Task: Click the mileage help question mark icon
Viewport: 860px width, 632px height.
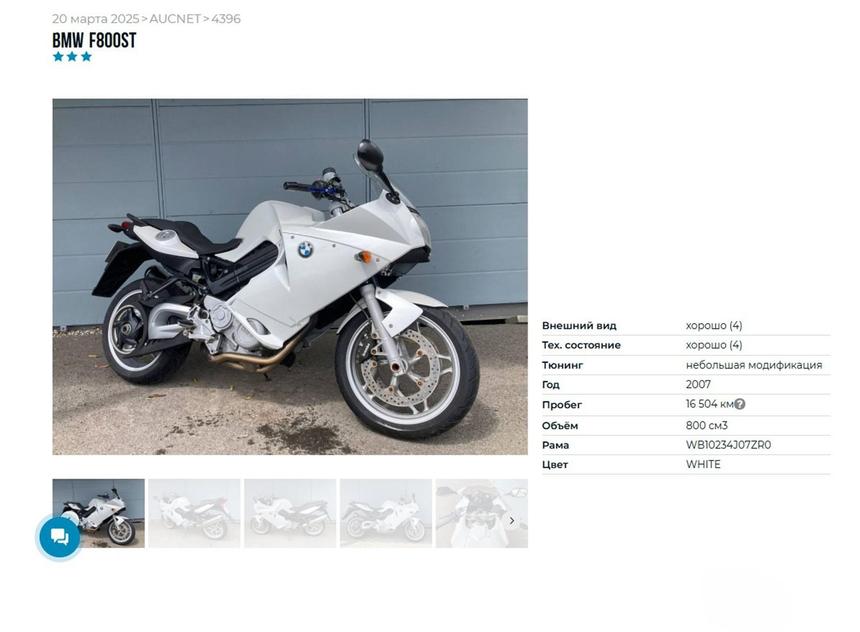Action: click(739, 404)
